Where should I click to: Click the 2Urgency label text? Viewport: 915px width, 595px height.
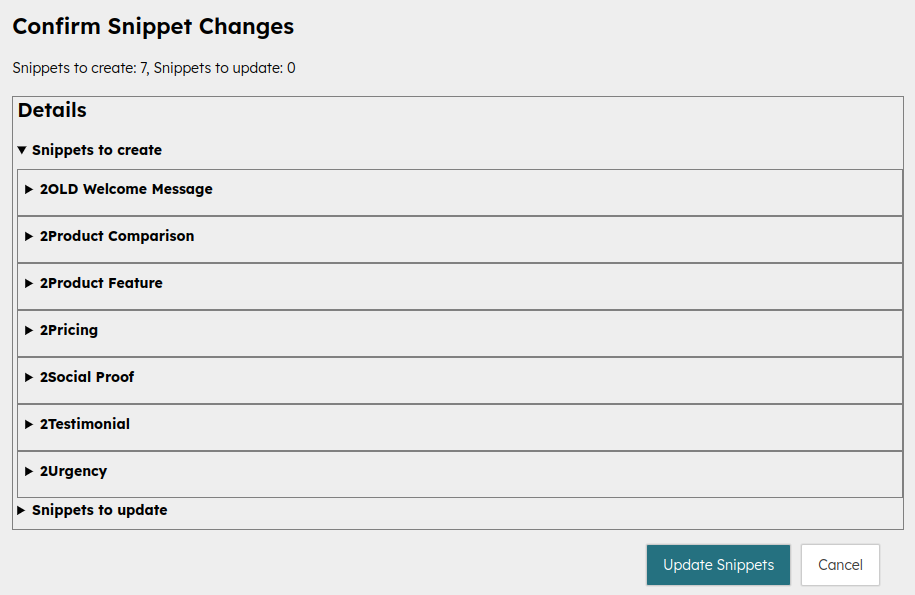click(x=73, y=471)
